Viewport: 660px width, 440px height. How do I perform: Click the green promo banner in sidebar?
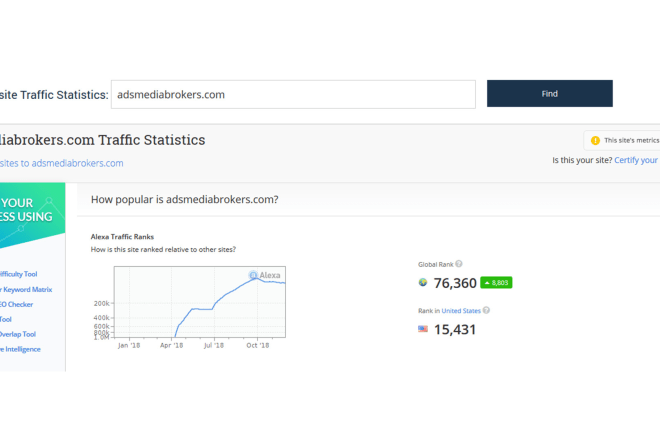pyautogui.click(x=32, y=215)
